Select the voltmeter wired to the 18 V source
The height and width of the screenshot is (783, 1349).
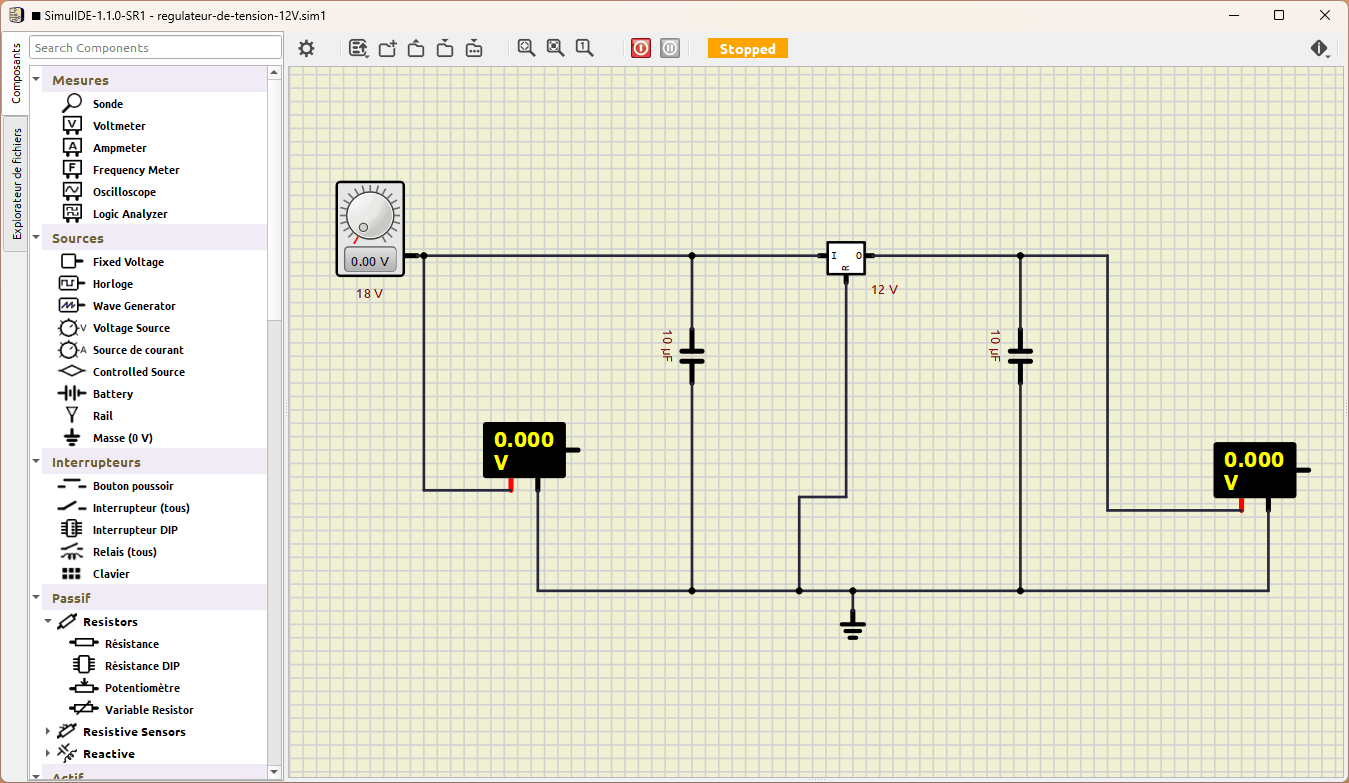[x=525, y=450]
